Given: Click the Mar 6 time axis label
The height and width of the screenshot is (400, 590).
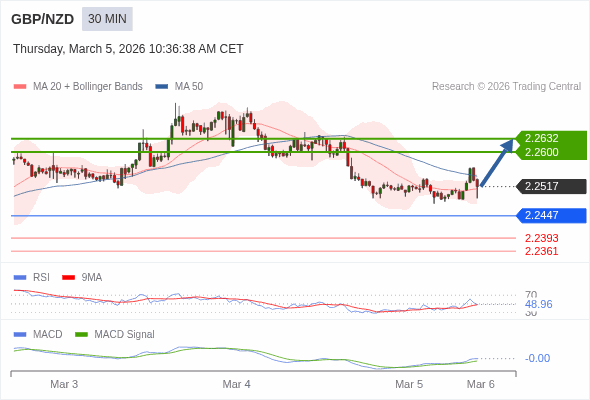Looking at the screenshot, I should (481, 384).
